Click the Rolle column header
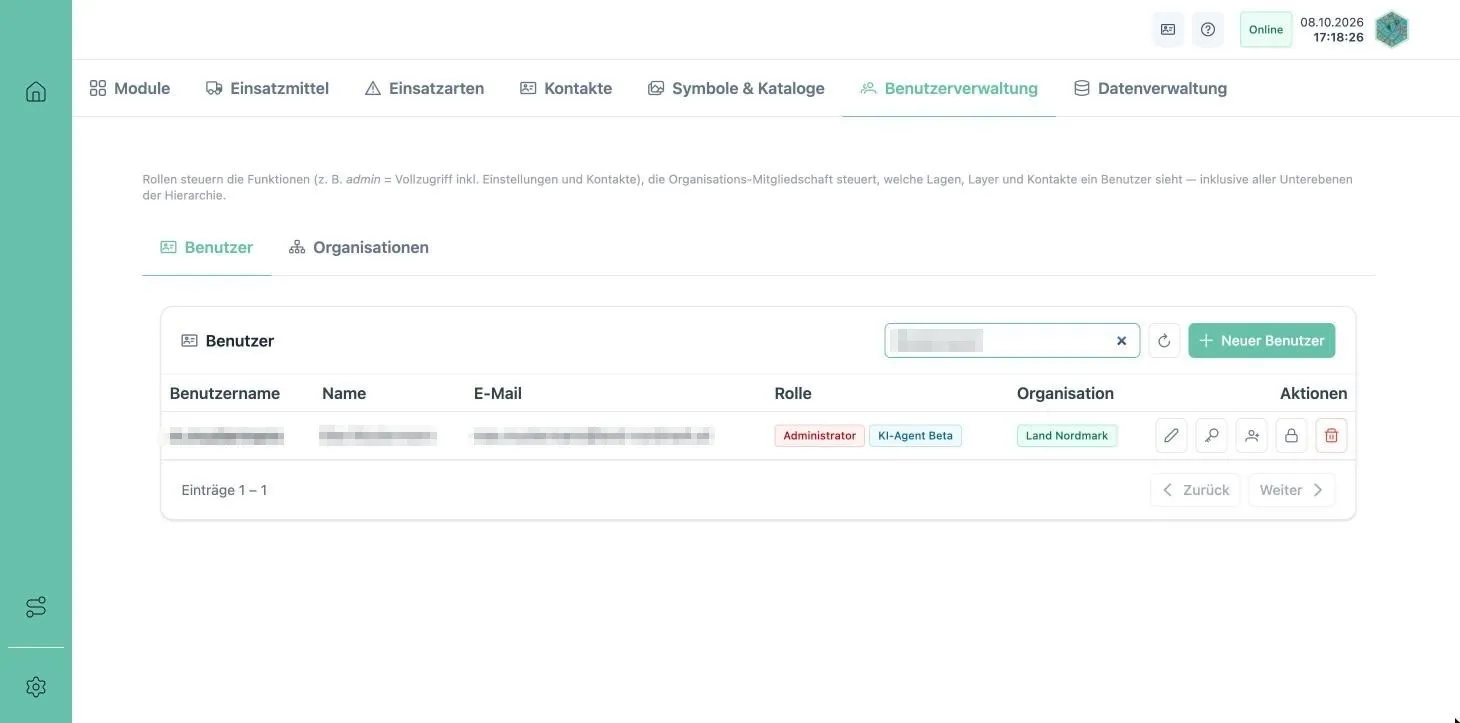 pos(793,393)
